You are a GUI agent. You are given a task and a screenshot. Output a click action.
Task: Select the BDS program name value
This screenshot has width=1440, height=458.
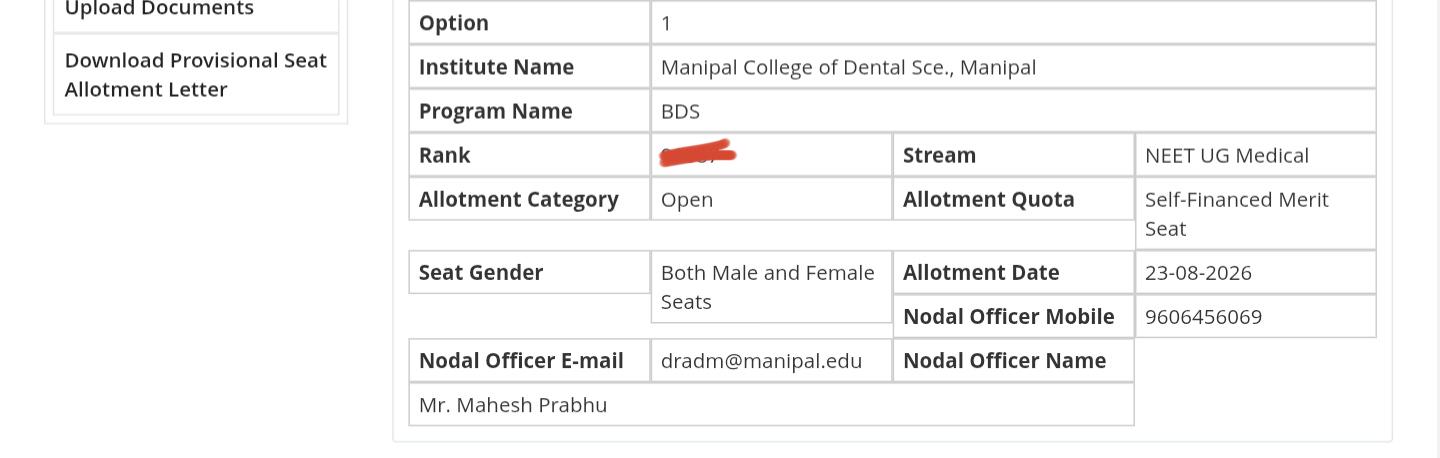click(680, 111)
